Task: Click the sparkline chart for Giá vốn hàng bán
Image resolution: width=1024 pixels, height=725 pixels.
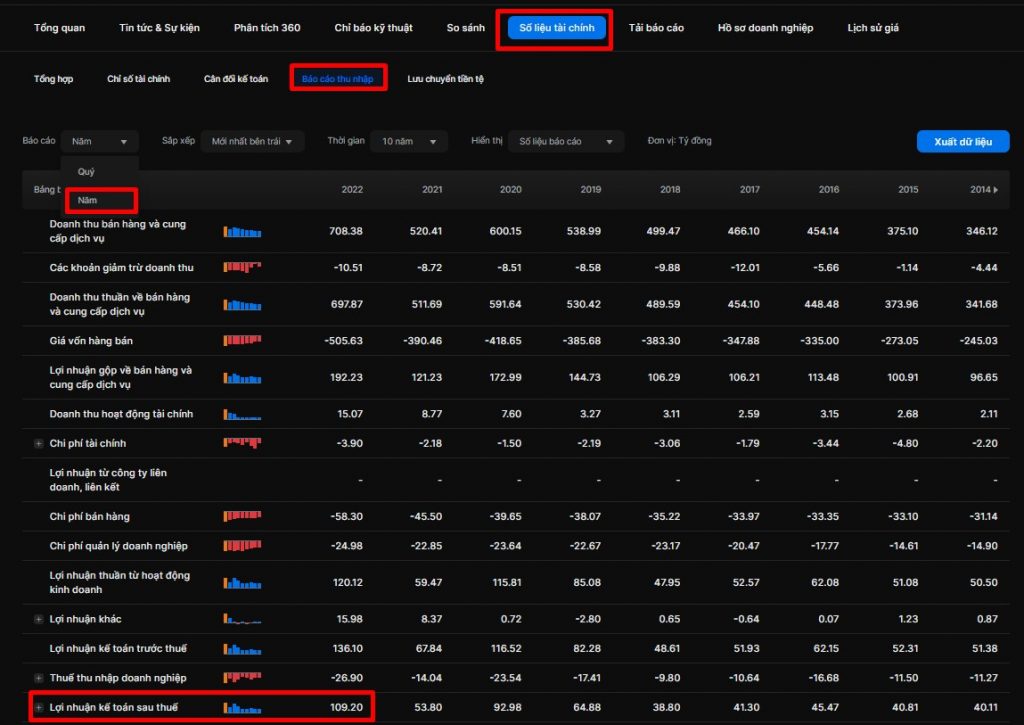Action: [242, 341]
